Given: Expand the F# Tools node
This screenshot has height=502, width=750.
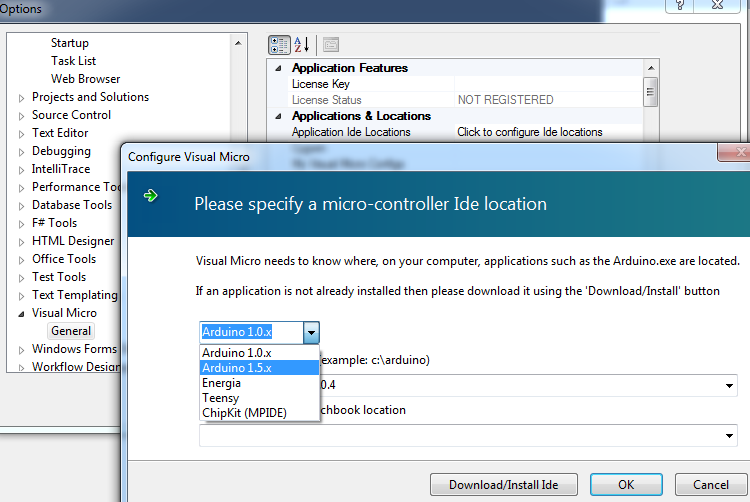Looking at the screenshot, I should 21,224.
